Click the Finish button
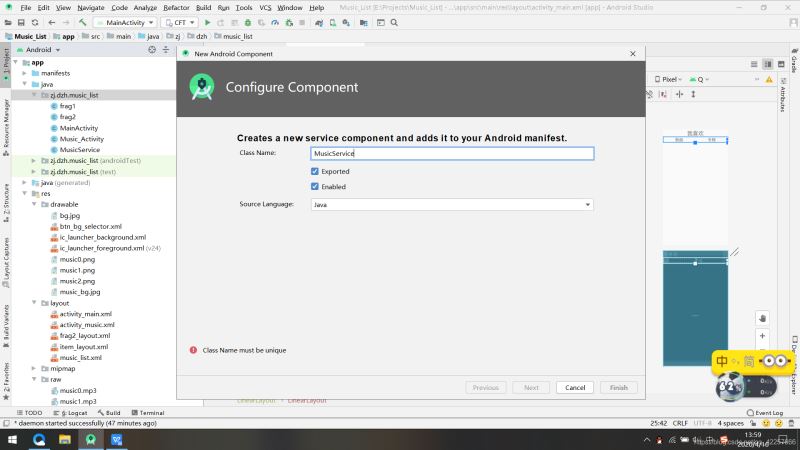 click(x=618, y=387)
